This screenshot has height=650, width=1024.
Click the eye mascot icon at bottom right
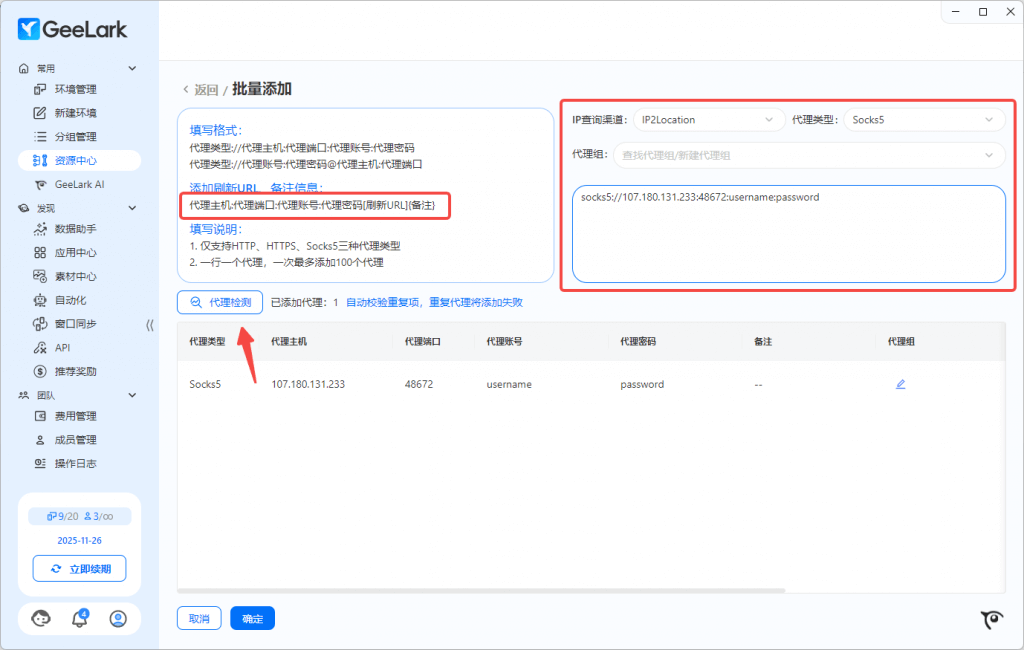[991, 620]
